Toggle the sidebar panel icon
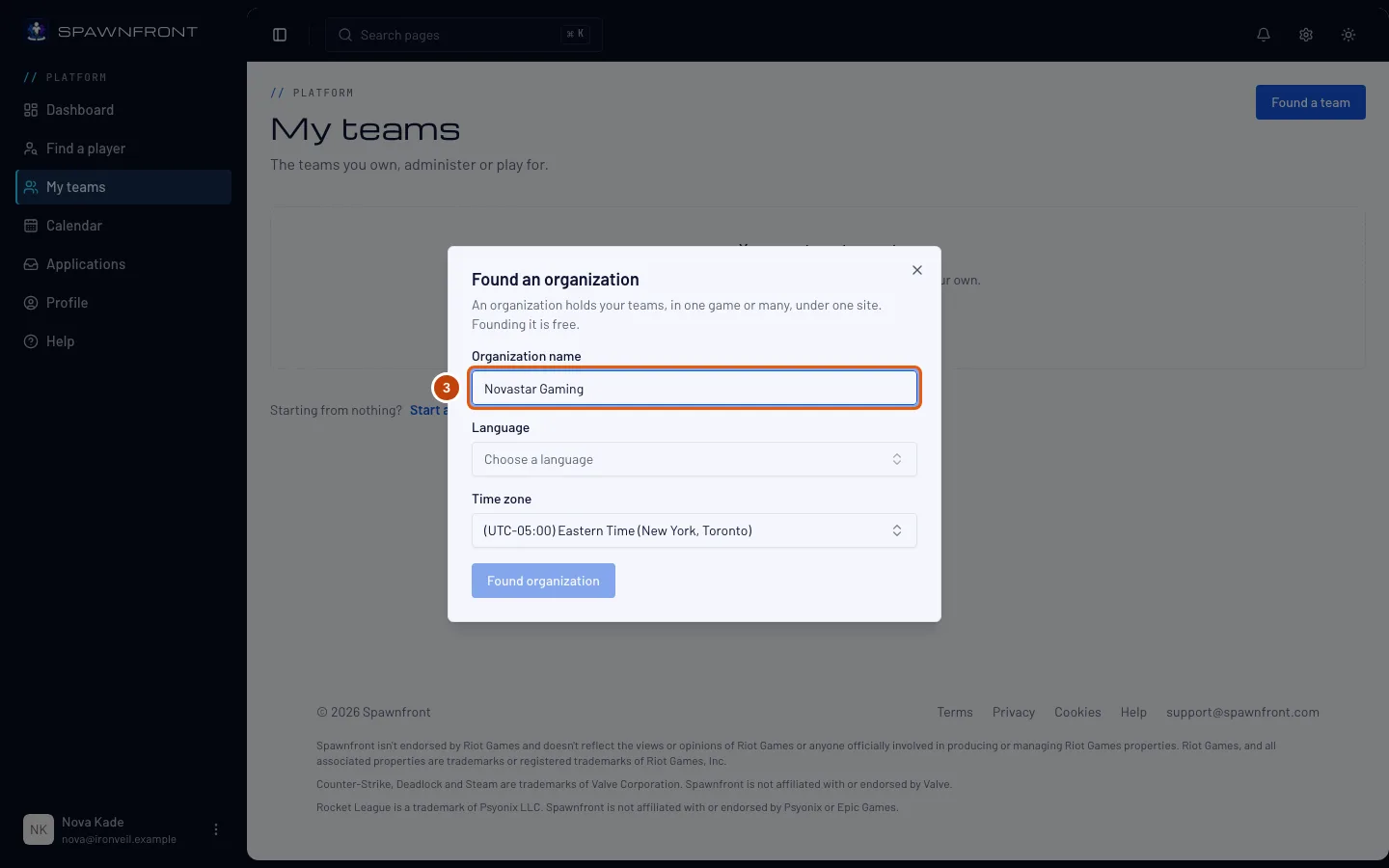 tap(280, 35)
